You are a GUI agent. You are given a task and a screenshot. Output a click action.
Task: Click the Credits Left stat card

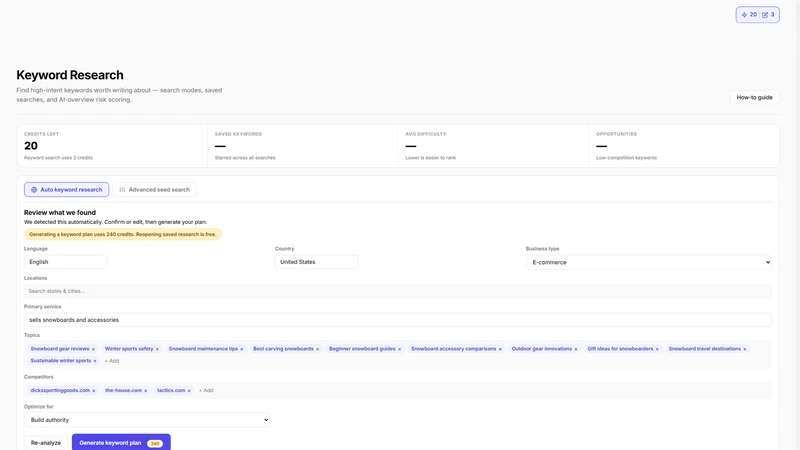(112, 146)
